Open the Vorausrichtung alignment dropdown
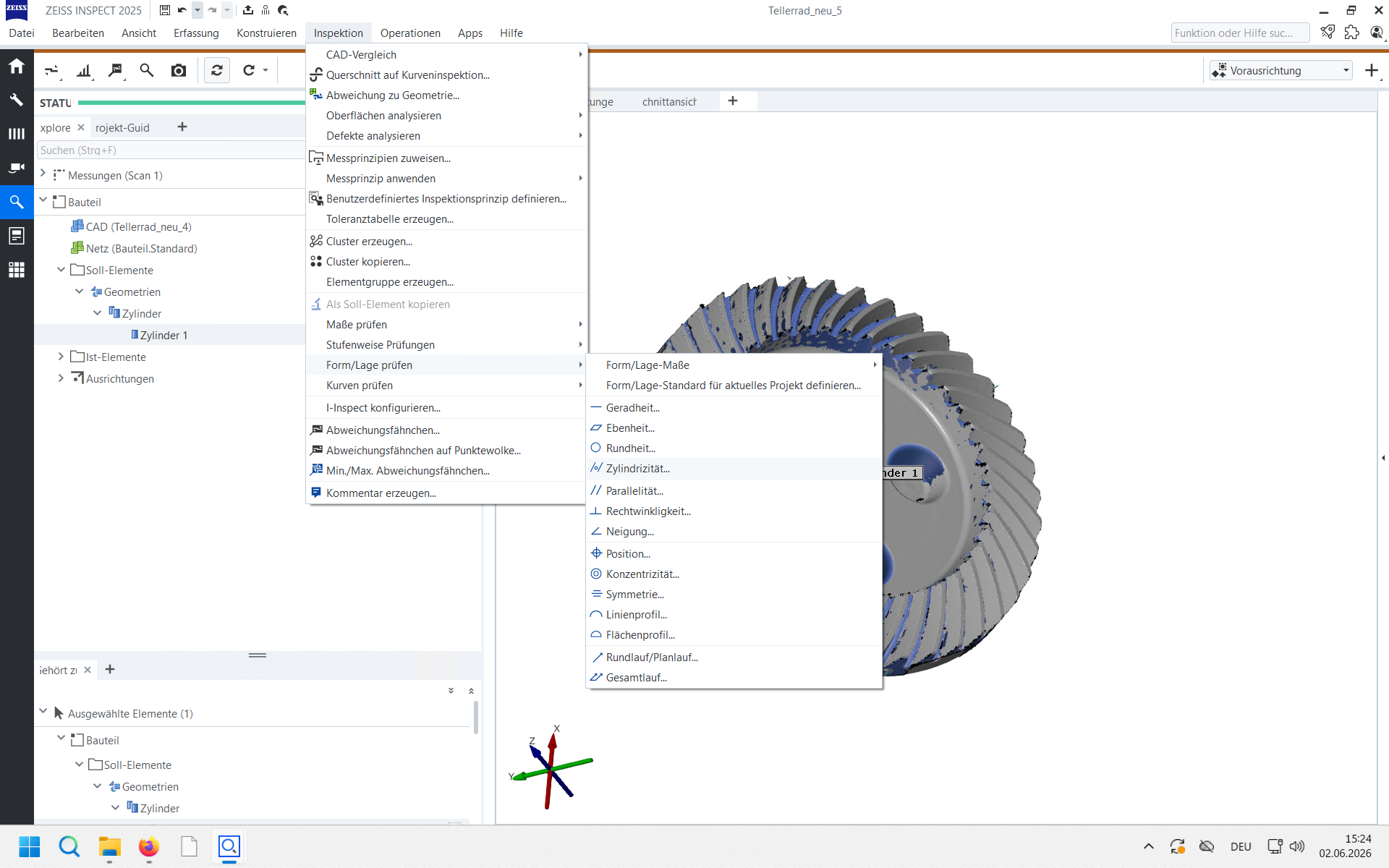1389x868 pixels. 1280,70
